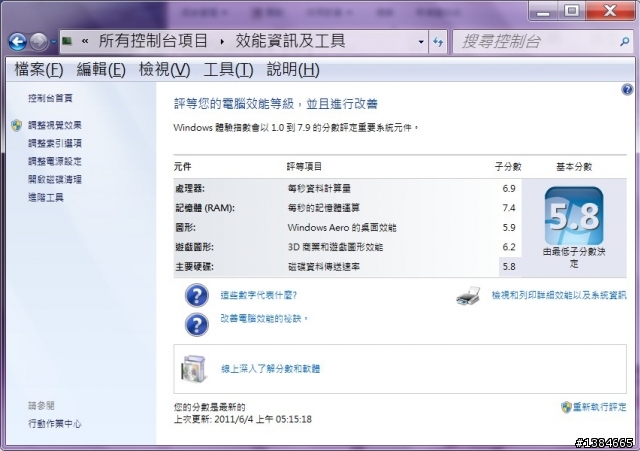Select the 主要硬碟 row

347,267
